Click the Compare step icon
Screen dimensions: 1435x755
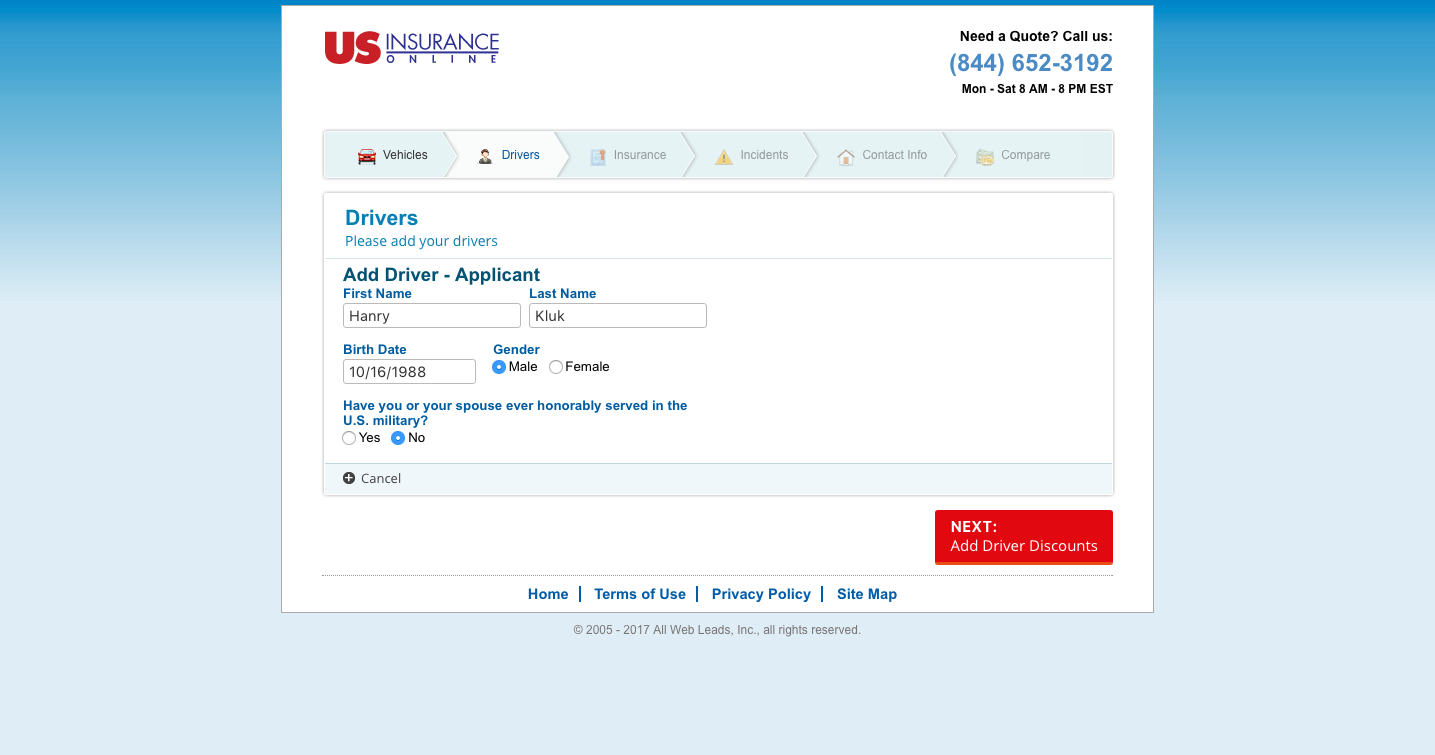[985, 156]
